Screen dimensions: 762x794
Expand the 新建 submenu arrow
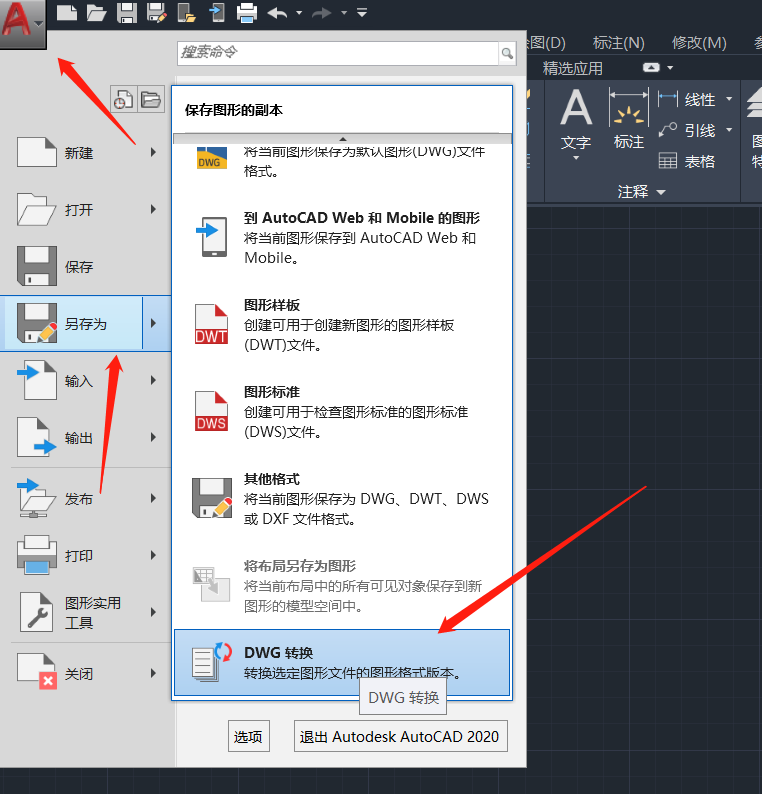pos(153,152)
